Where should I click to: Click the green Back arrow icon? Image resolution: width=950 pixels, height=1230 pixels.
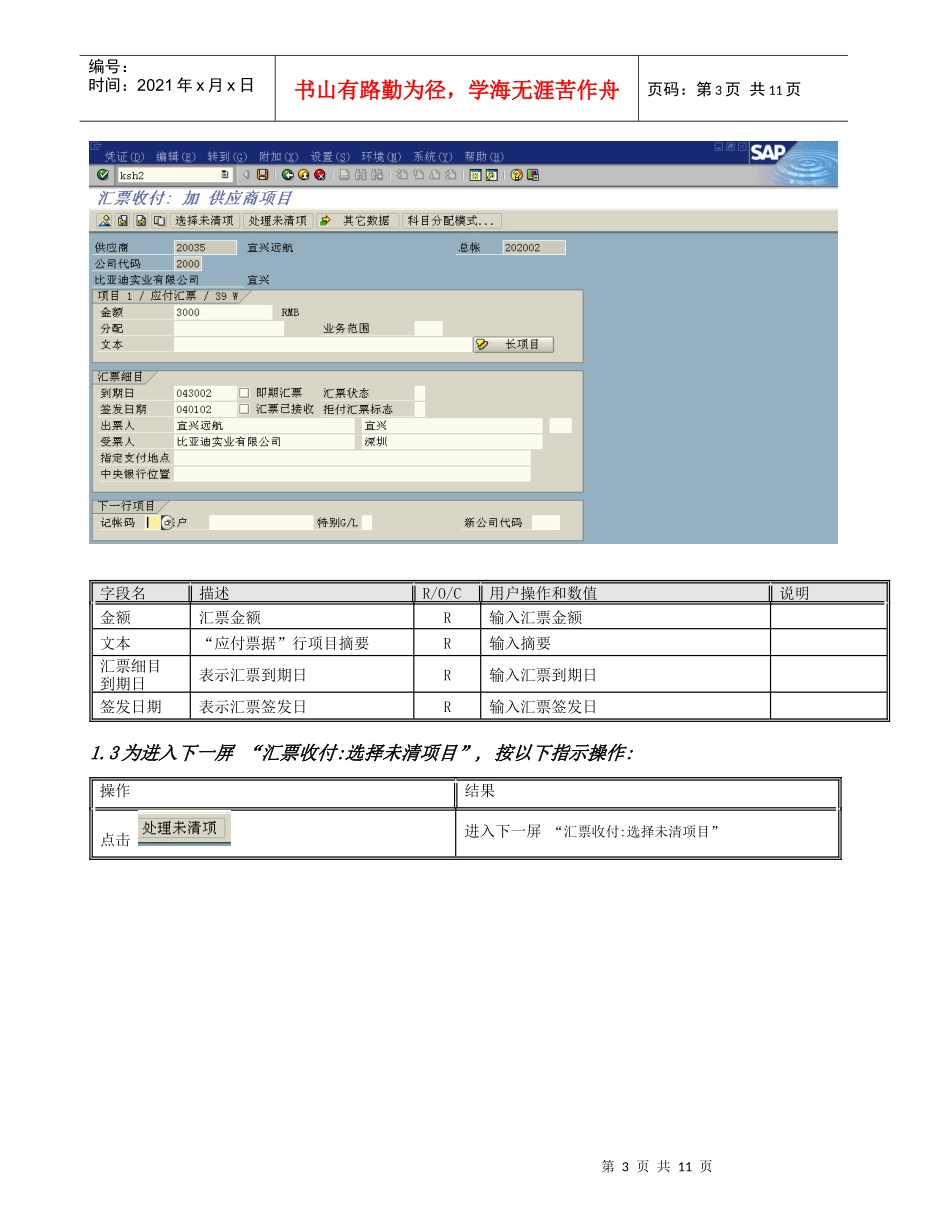pos(288,175)
